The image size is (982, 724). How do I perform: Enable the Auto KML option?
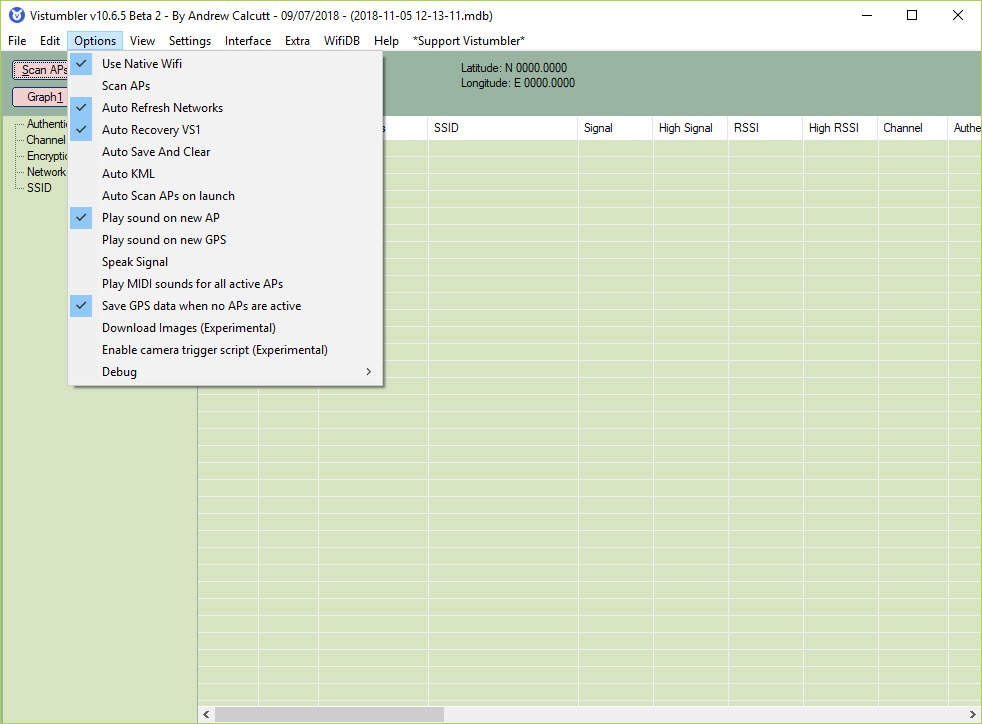point(225,173)
